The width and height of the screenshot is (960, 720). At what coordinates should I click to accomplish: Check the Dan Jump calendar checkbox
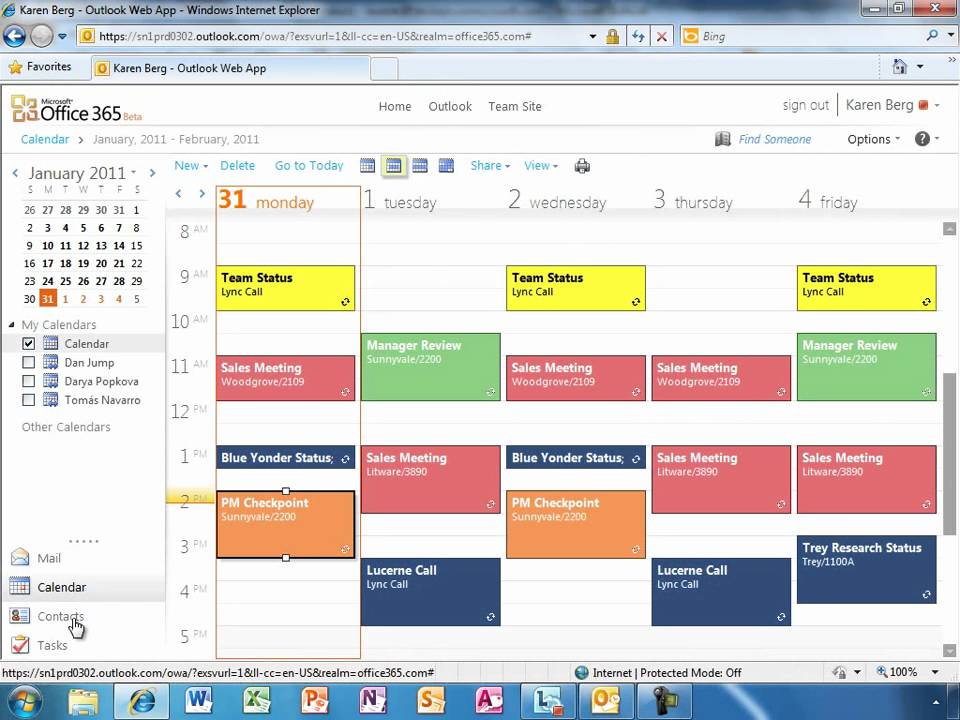(28, 362)
